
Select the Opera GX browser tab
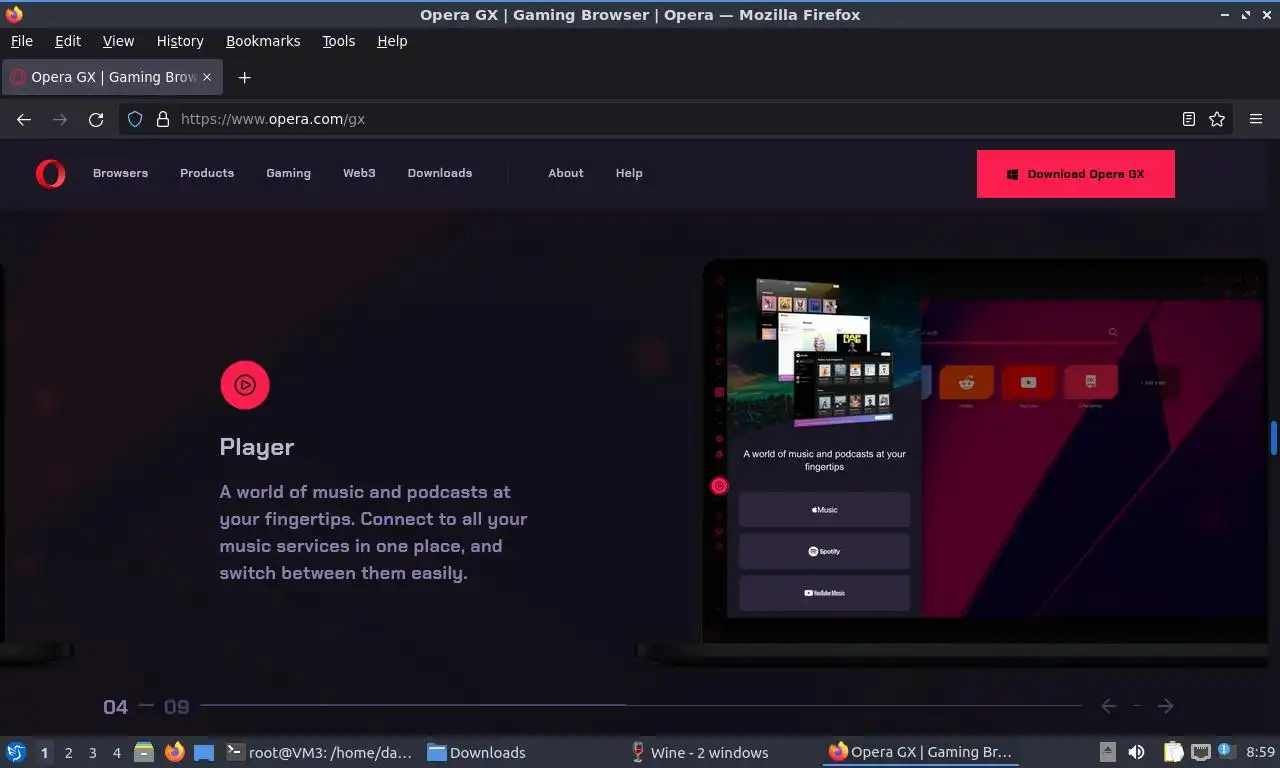(112, 77)
